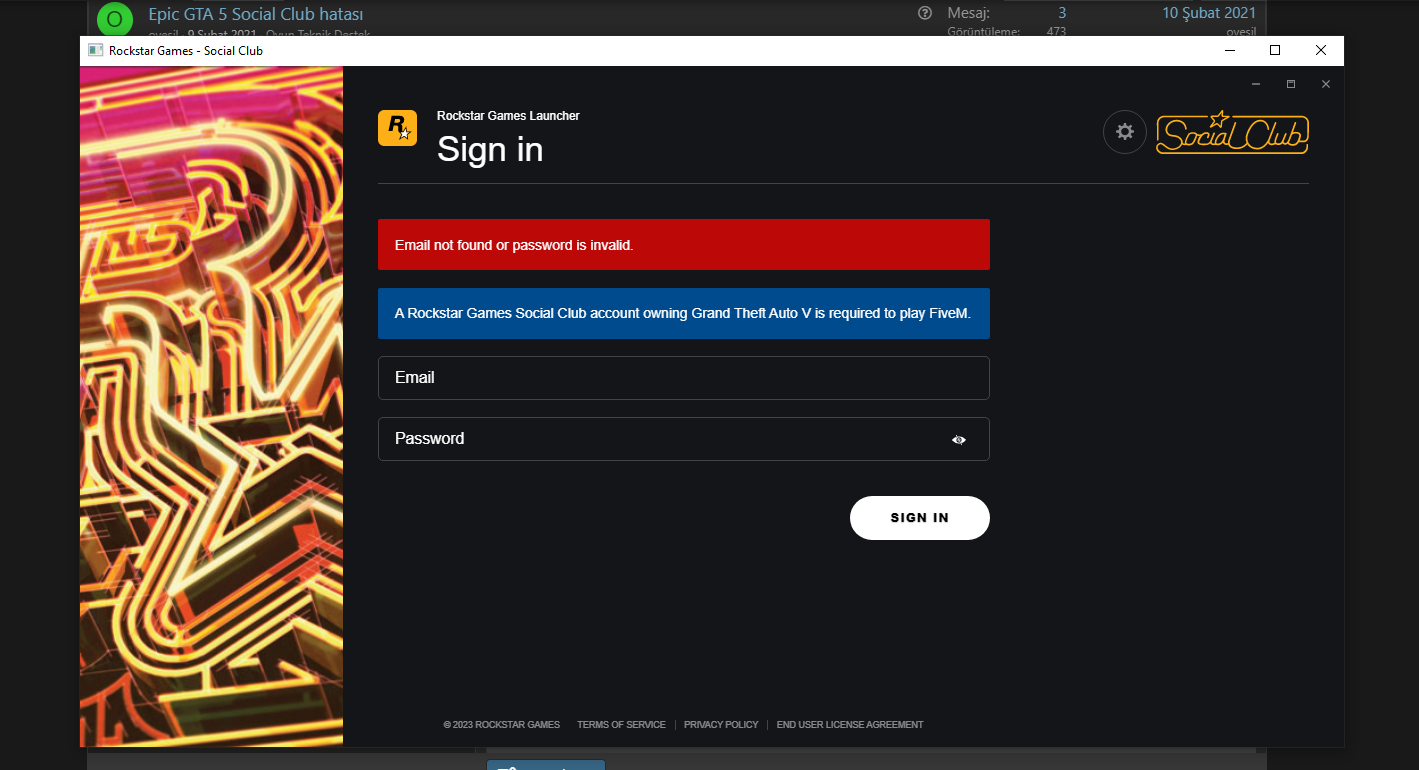Image resolution: width=1419 pixels, height=770 pixels.
Task: Click the question mark icon in forum thread row
Action: click(x=924, y=13)
